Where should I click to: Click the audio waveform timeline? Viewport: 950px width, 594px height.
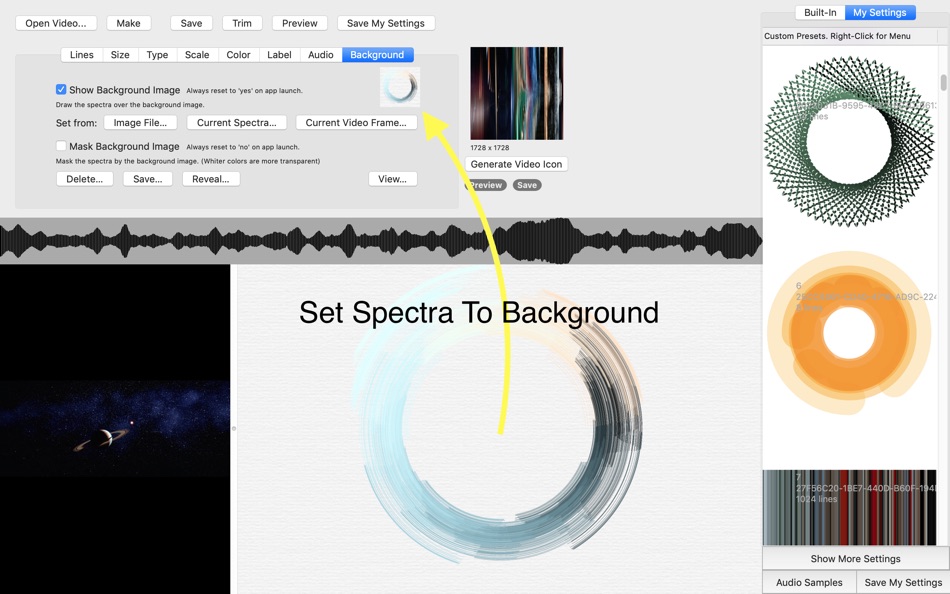click(x=381, y=241)
